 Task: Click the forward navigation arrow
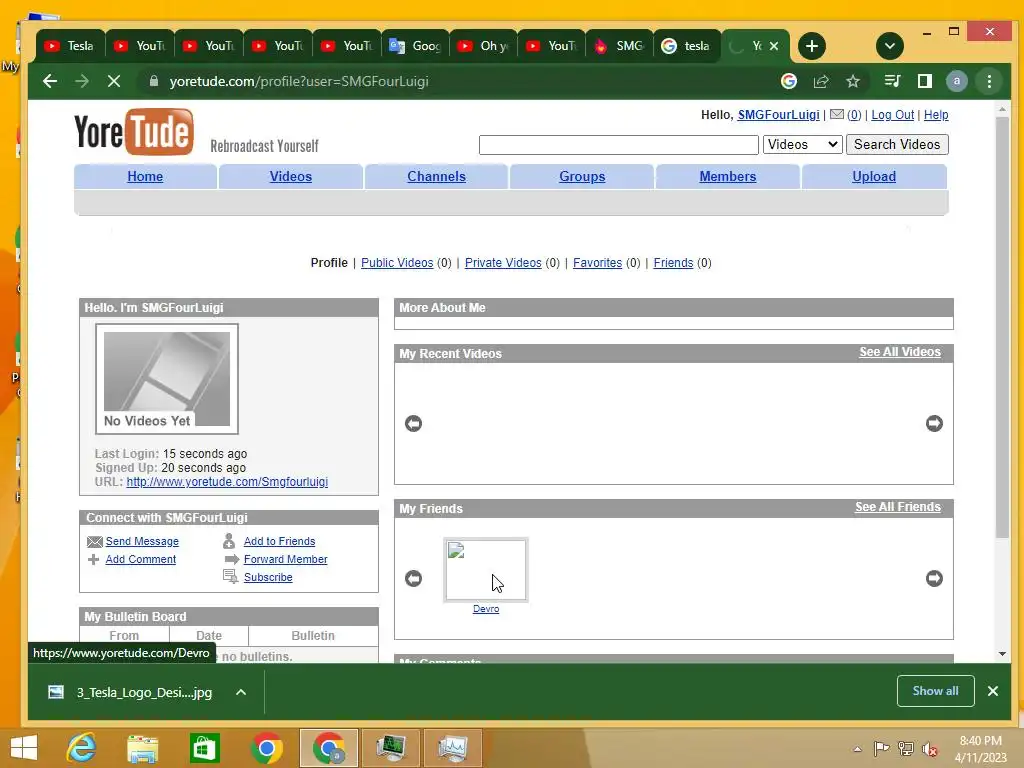click(82, 81)
